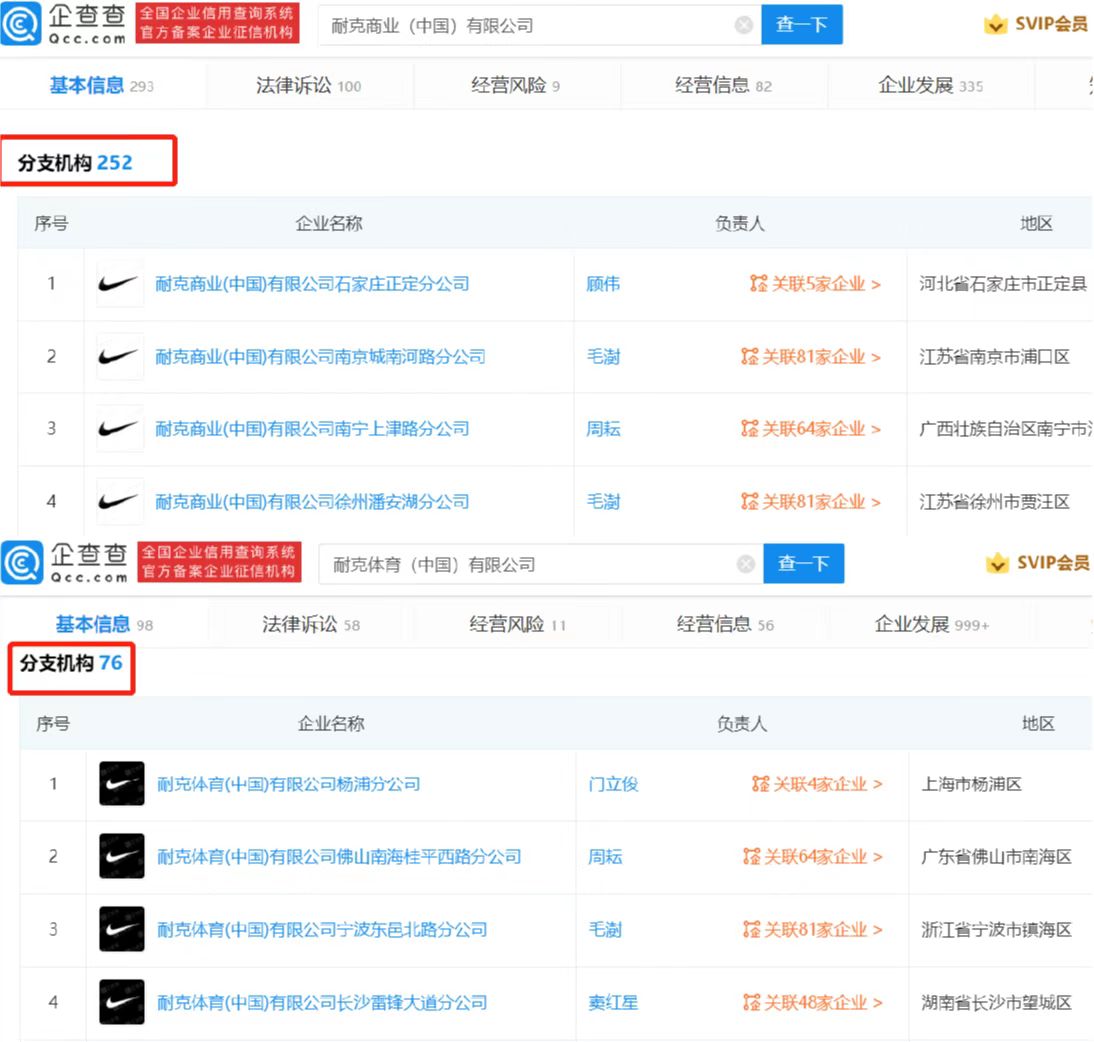1094x1042 pixels.
Task: Open 关联81家企业 in 徐州潘安湖分公司 row
Action: click(820, 502)
